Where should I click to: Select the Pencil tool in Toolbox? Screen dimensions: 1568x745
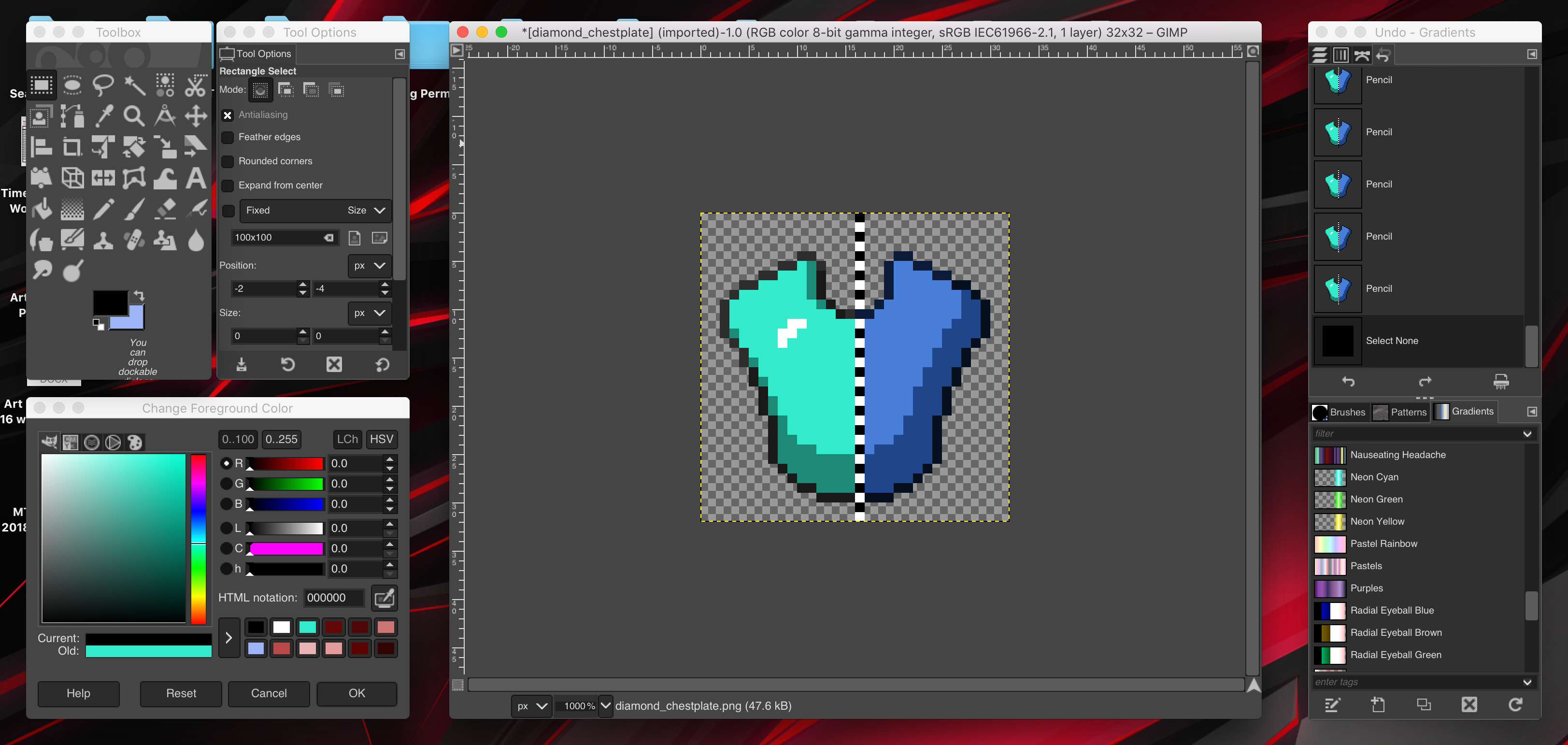[103, 209]
